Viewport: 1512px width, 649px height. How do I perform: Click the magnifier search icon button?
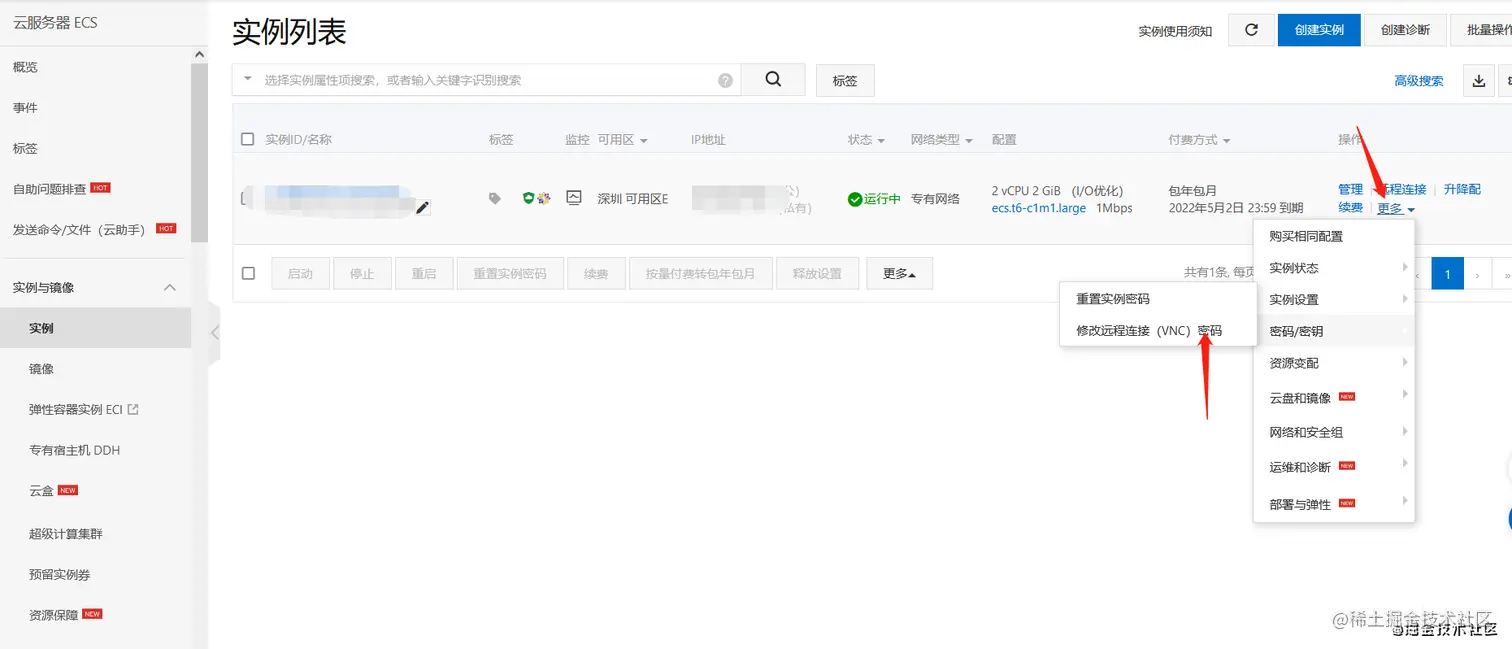point(773,80)
